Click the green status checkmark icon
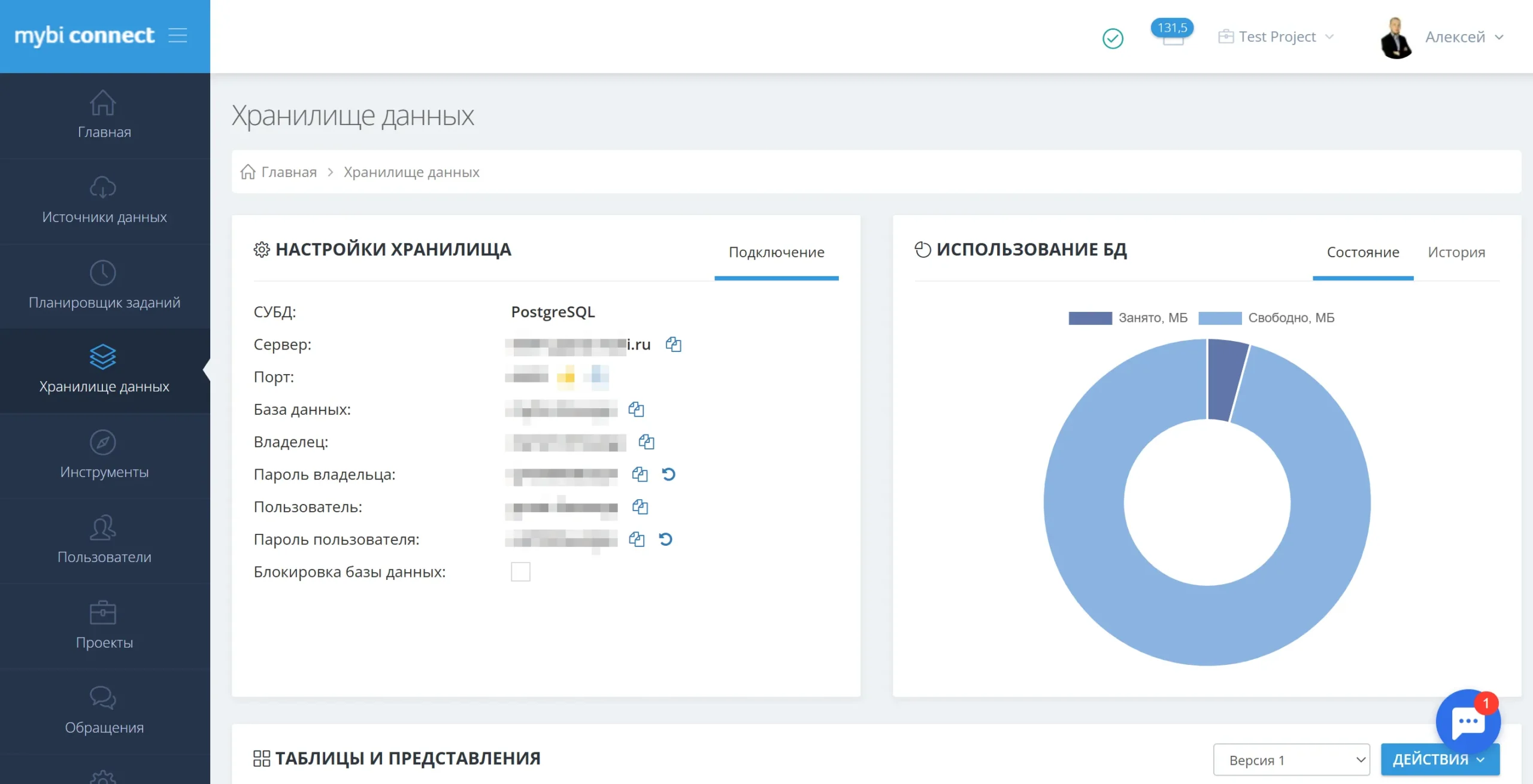The image size is (1533, 784). [1113, 38]
